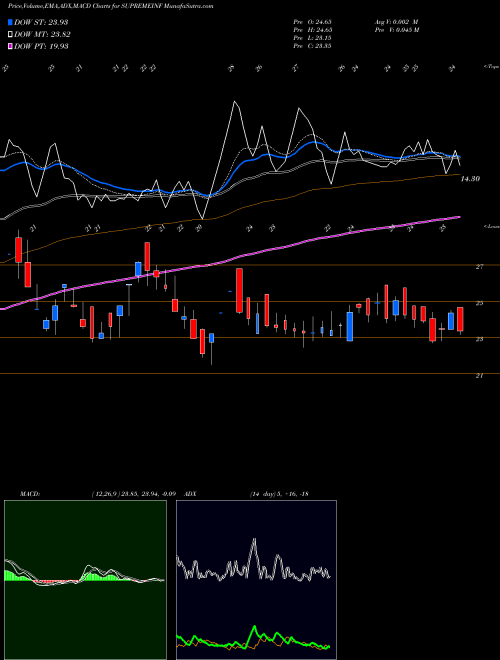The width and height of the screenshot is (500, 660).
Task: Click the ADX values '(14 day) 5, +16, -18'
Action: pyautogui.click(x=279, y=494)
